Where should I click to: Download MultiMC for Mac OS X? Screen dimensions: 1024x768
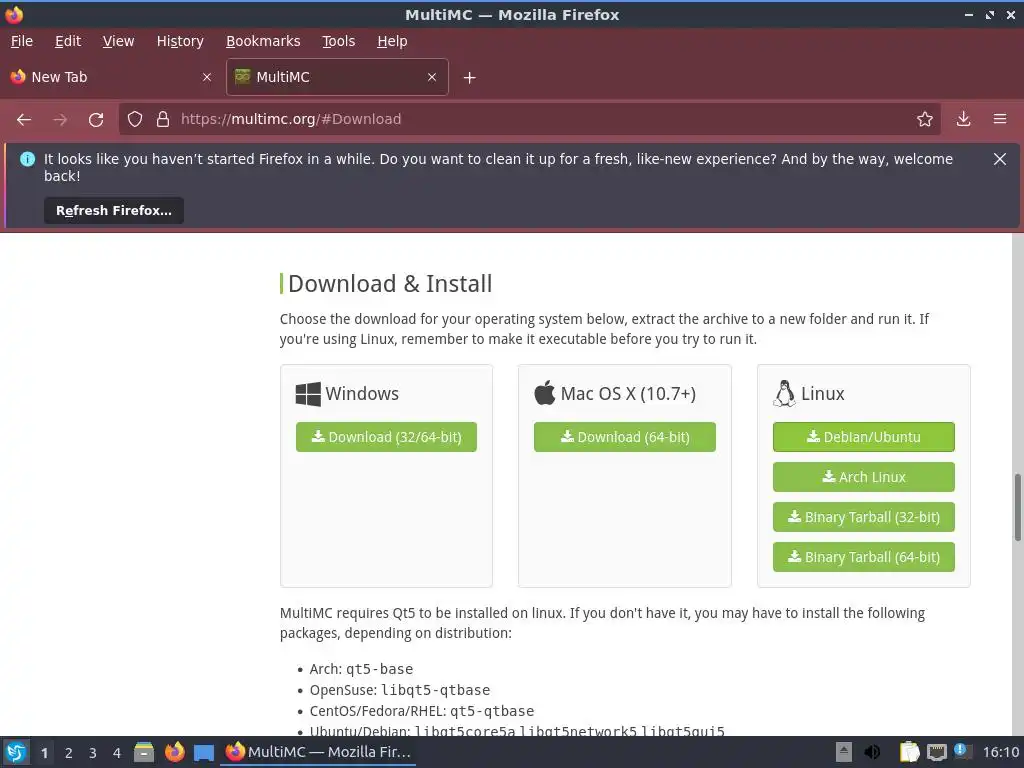pos(624,437)
